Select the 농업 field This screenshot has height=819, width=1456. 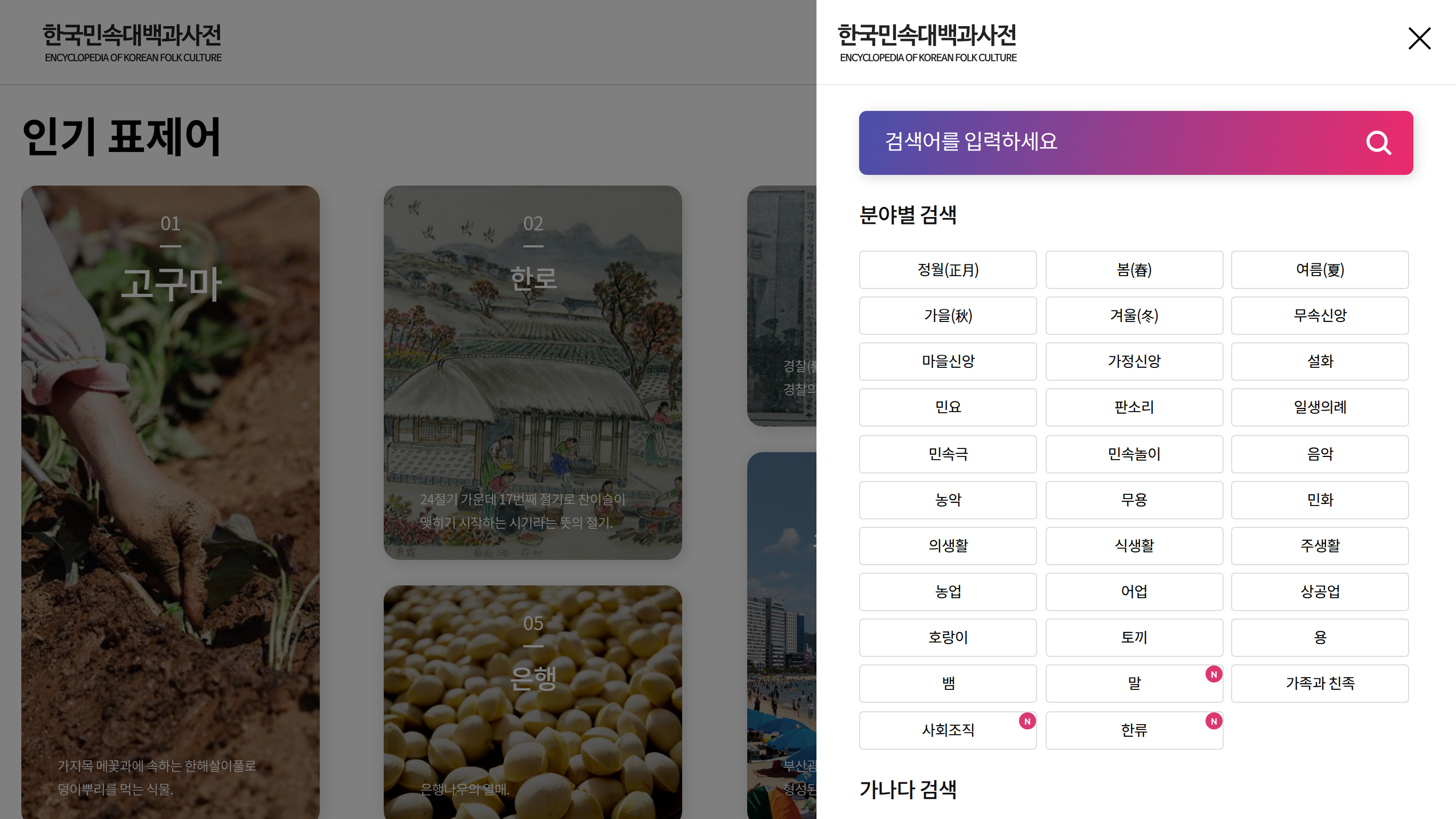[x=948, y=592]
